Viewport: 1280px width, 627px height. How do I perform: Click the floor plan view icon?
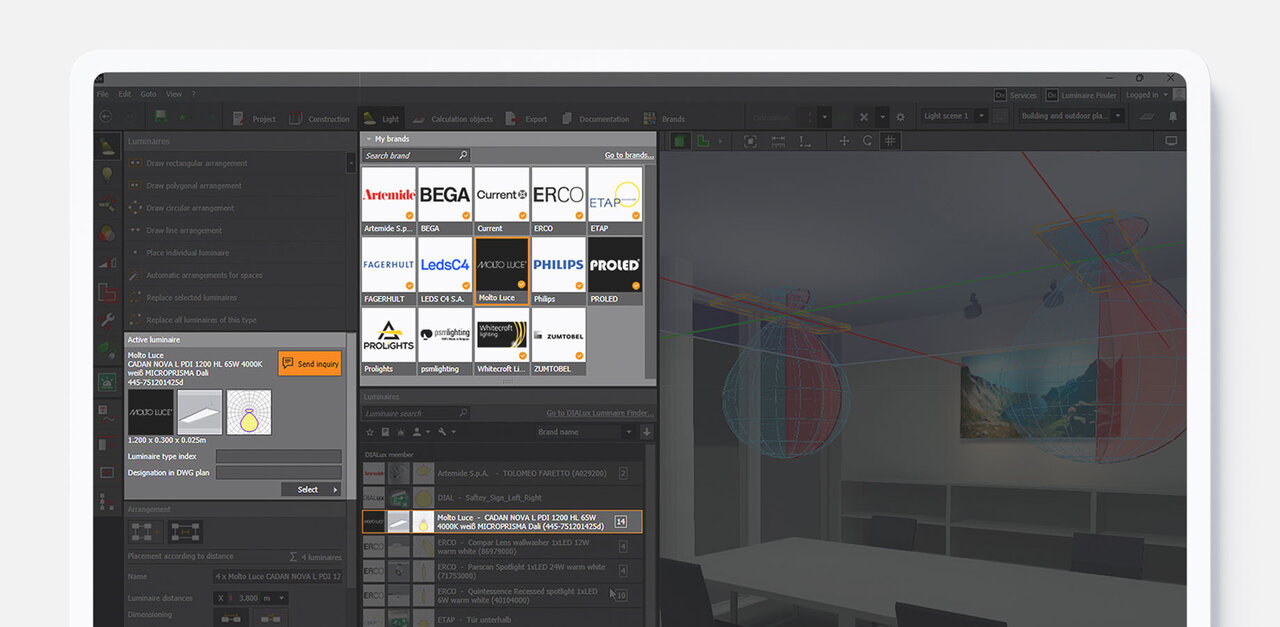(x=704, y=141)
